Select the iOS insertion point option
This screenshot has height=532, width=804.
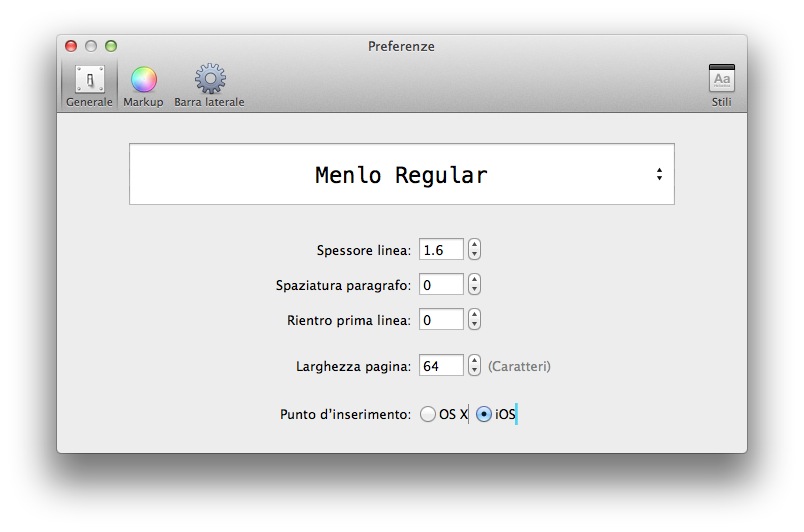(x=484, y=415)
